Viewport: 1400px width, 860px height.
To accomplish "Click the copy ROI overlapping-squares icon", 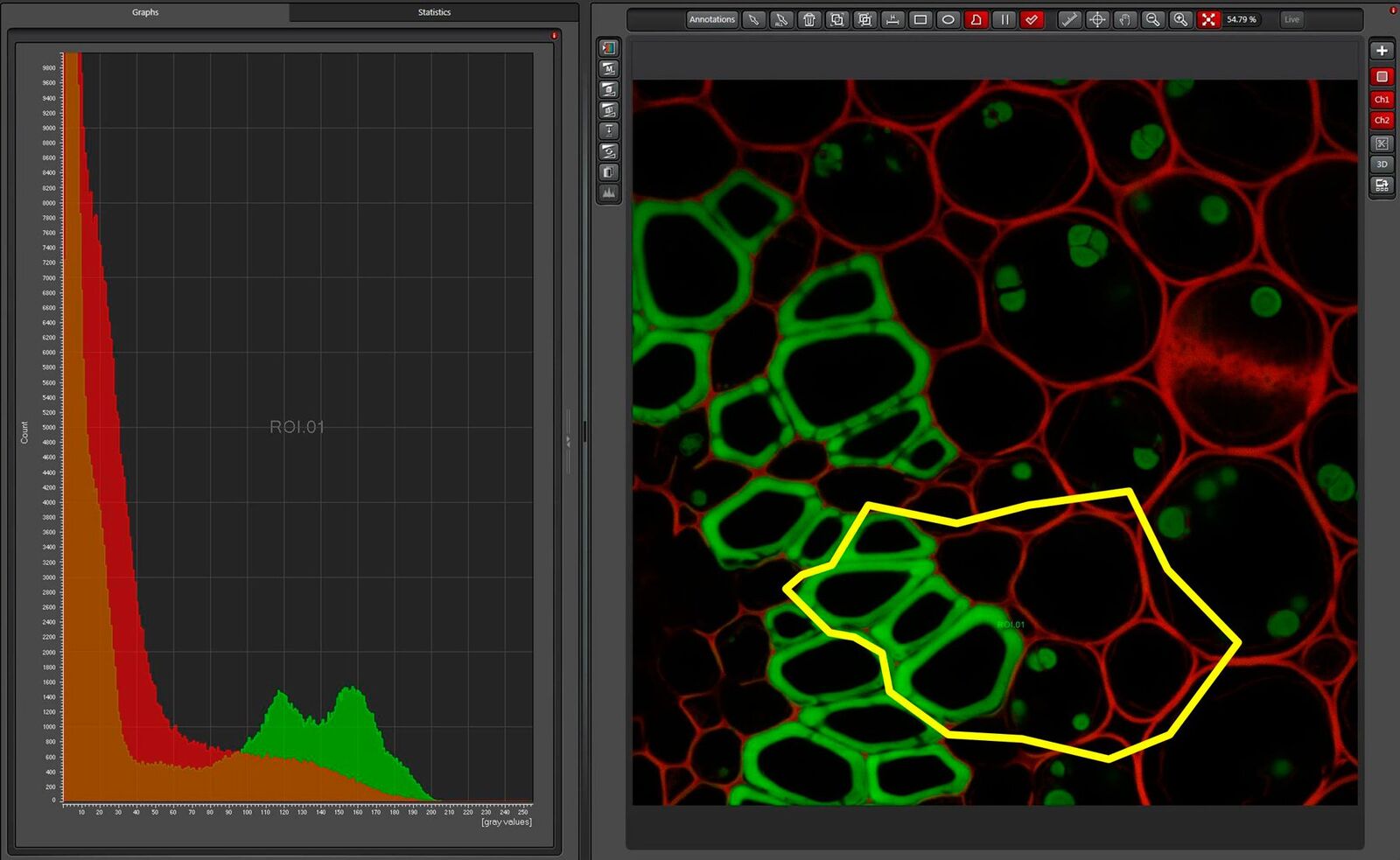I will pos(837,19).
